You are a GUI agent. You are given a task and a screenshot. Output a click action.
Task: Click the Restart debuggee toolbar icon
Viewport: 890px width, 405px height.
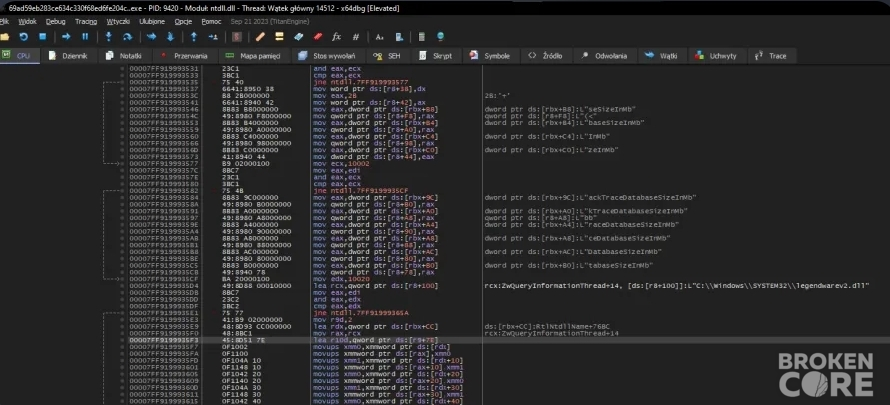coord(23,37)
